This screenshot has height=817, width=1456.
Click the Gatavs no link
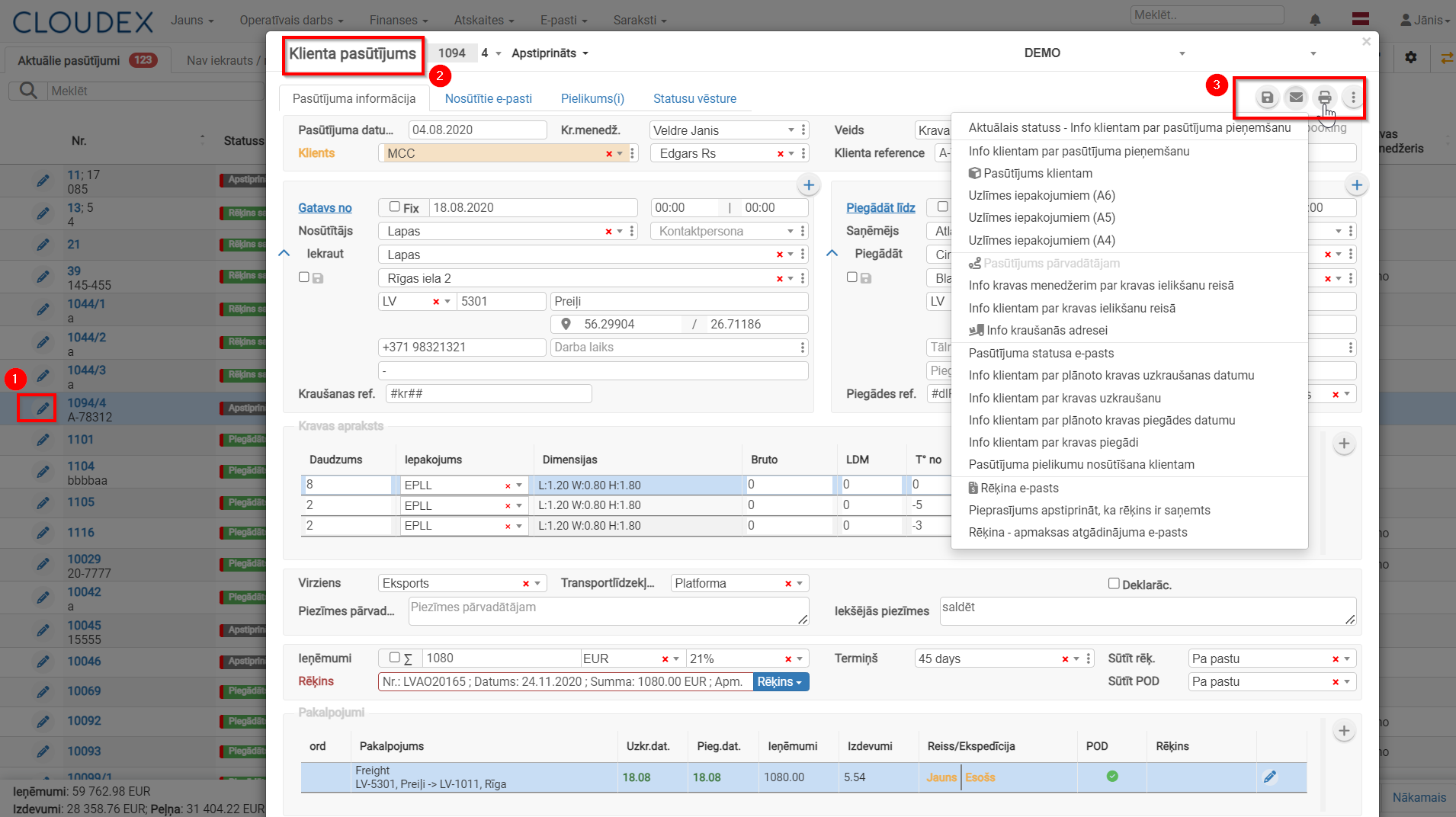click(x=325, y=208)
